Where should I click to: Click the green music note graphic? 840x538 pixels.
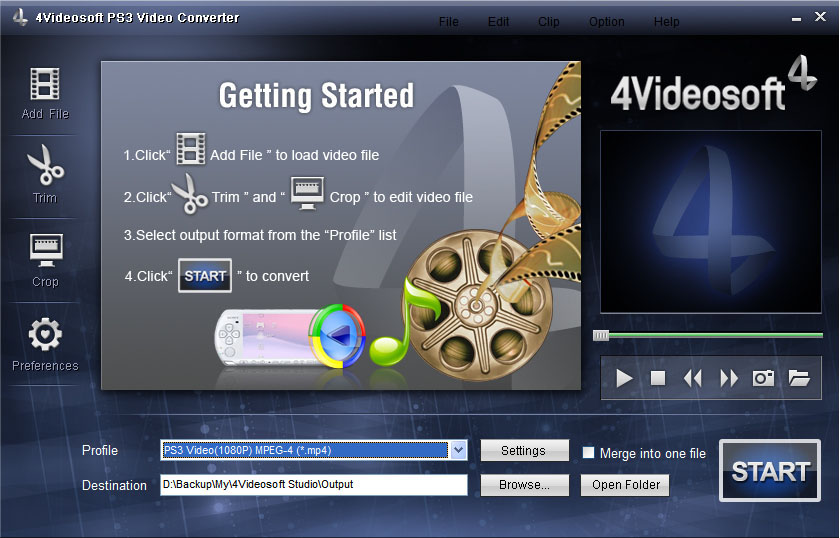[404, 322]
